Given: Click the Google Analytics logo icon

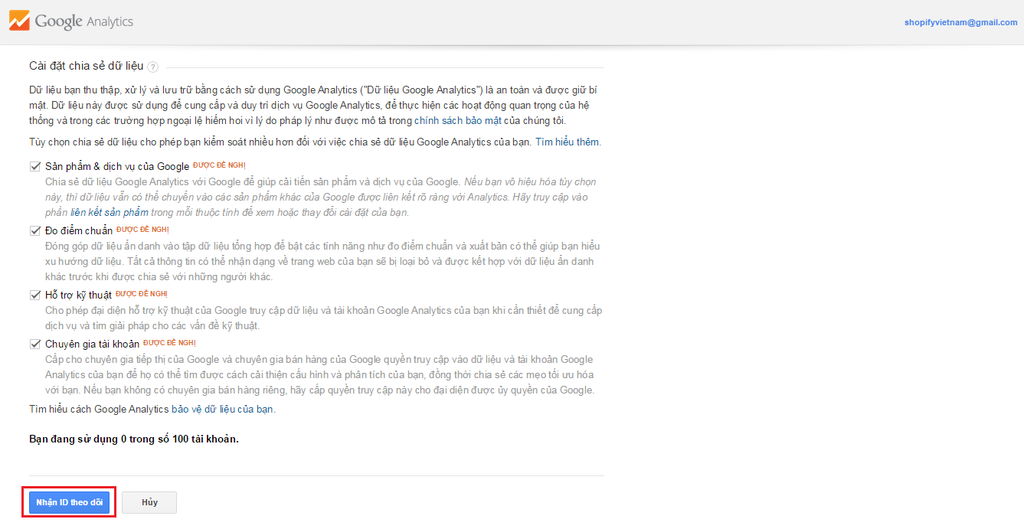Looking at the screenshot, I should (19, 21).
